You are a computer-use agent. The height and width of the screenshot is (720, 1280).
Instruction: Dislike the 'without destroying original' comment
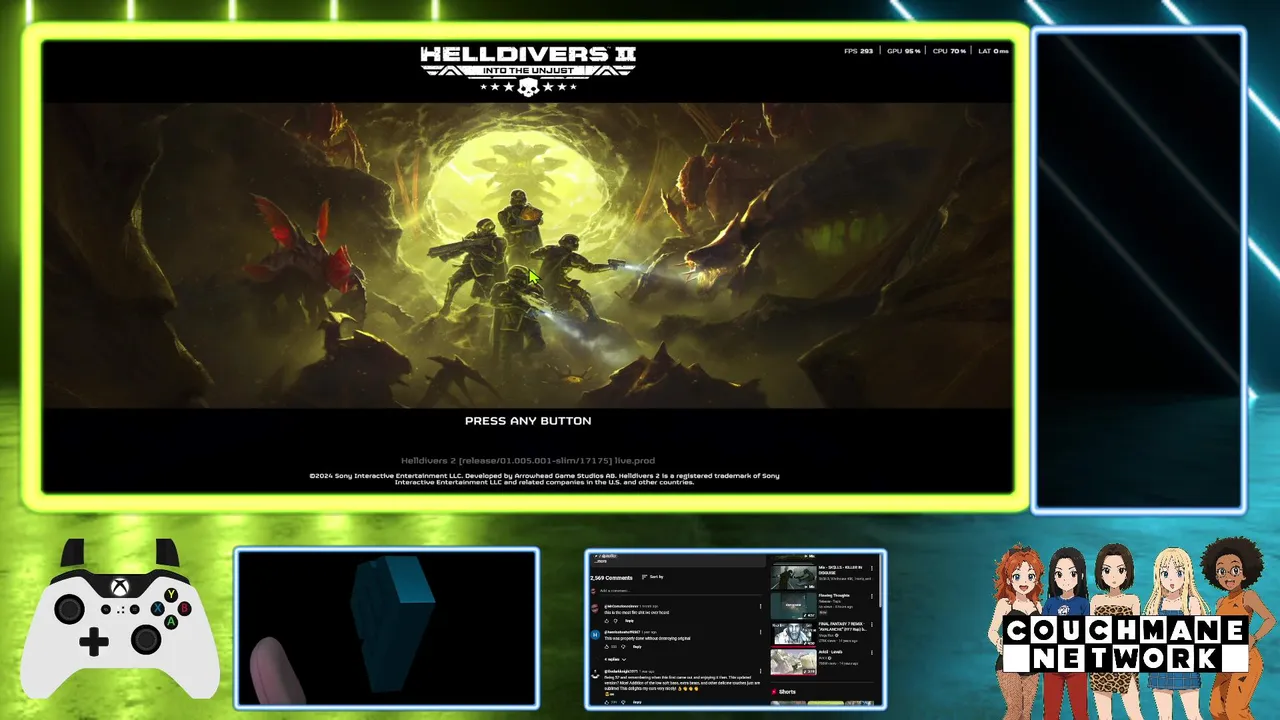(623, 647)
